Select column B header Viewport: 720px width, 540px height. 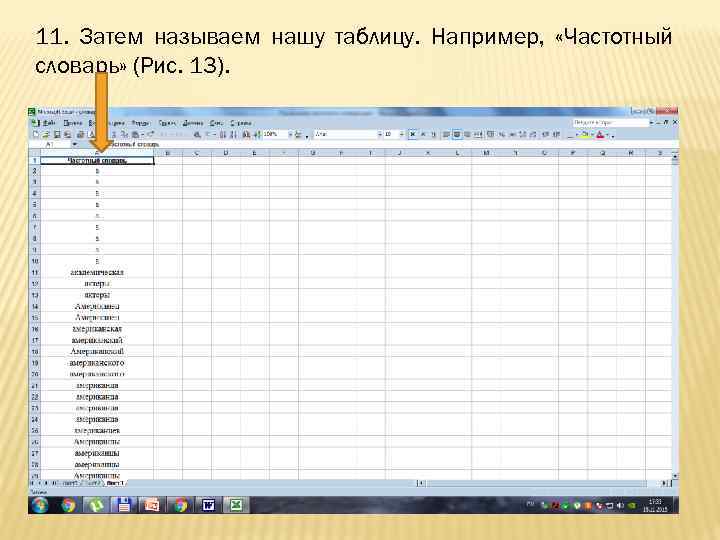pyautogui.click(x=168, y=153)
